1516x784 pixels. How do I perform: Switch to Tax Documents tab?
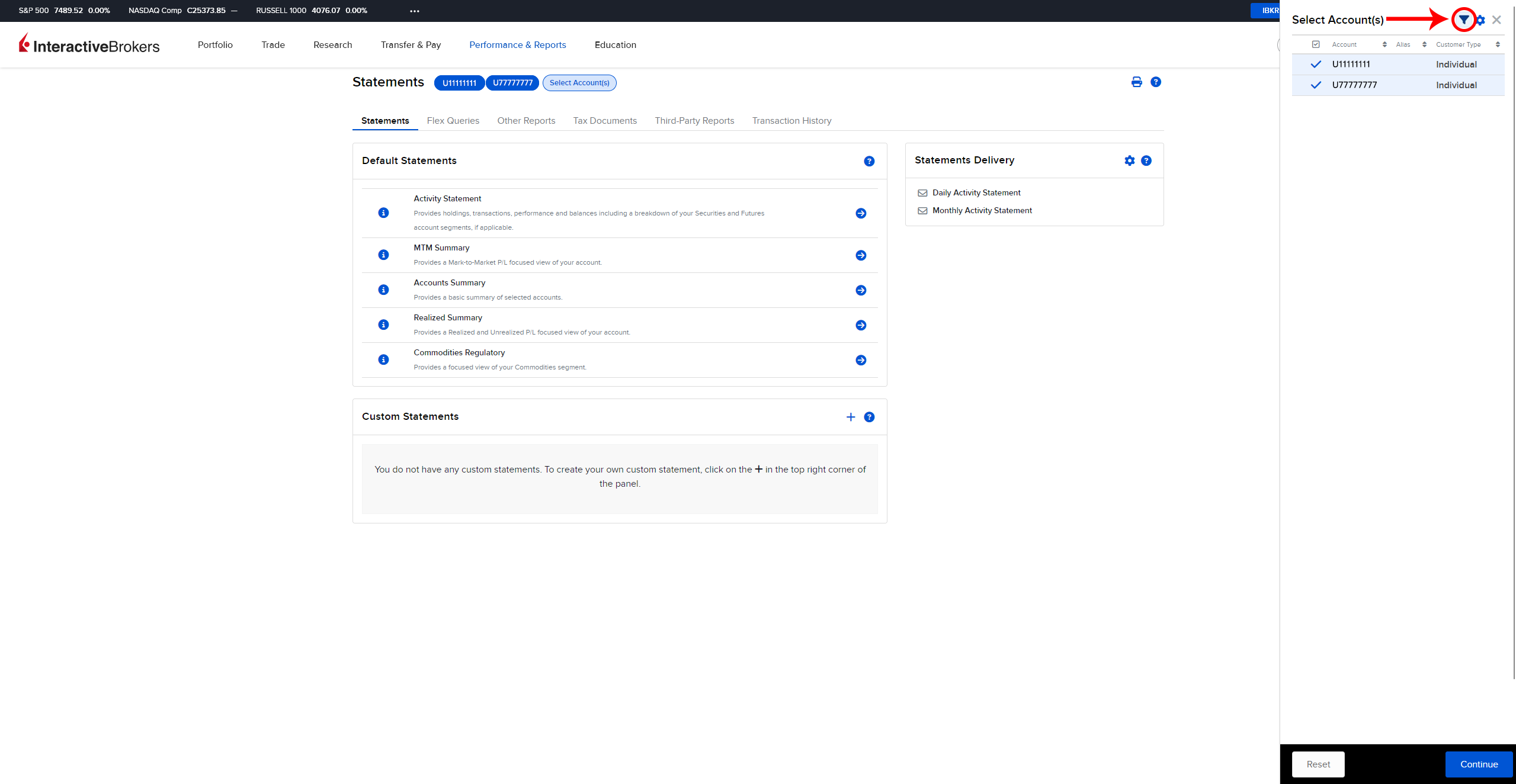click(x=605, y=121)
